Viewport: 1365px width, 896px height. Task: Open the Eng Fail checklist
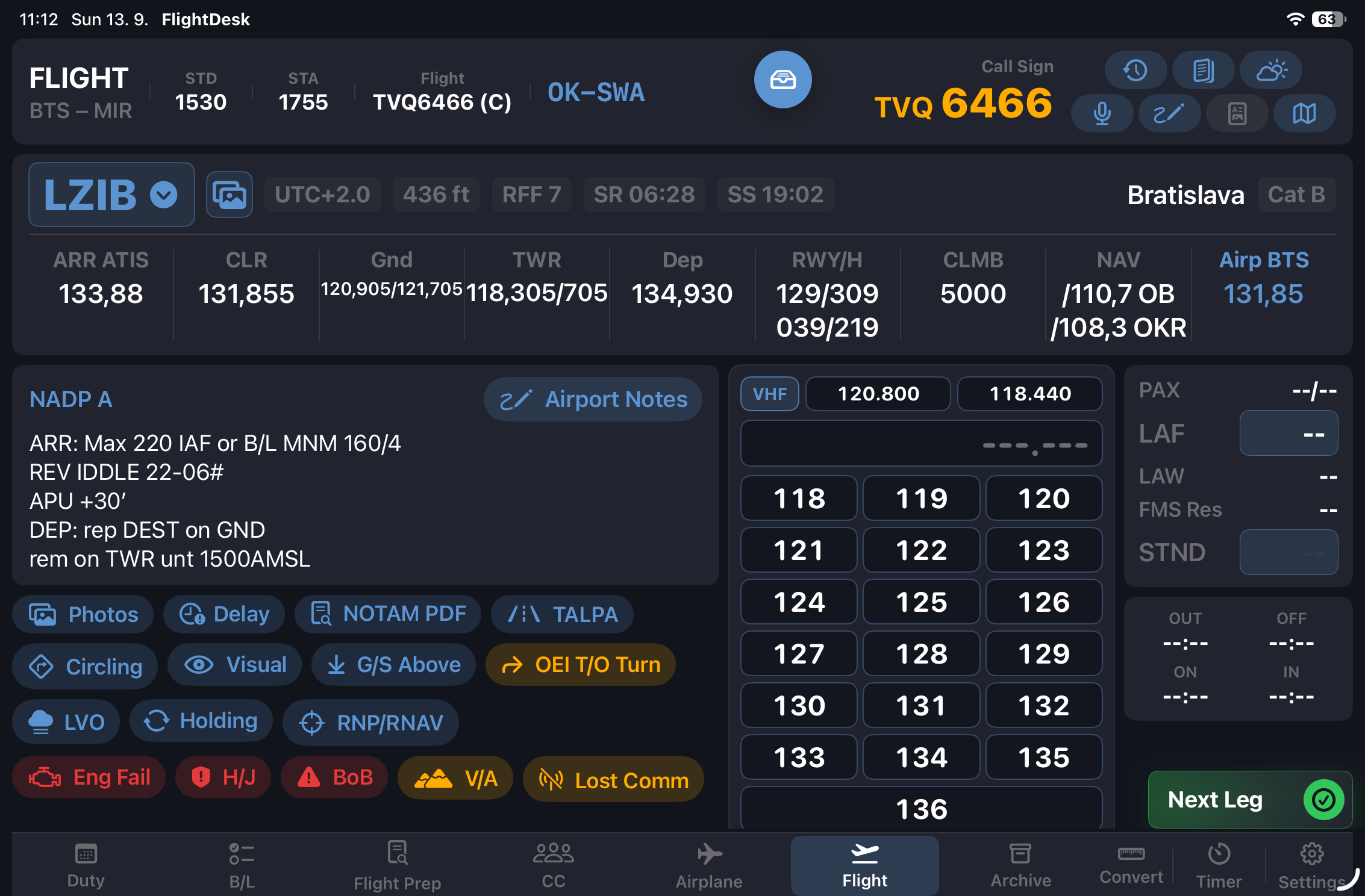pos(89,777)
